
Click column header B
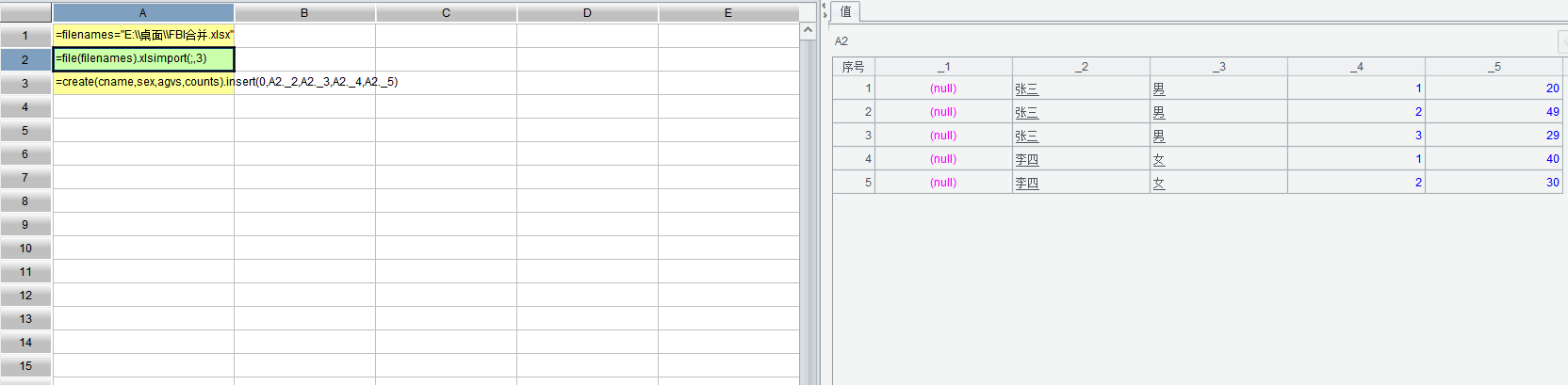[x=304, y=13]
